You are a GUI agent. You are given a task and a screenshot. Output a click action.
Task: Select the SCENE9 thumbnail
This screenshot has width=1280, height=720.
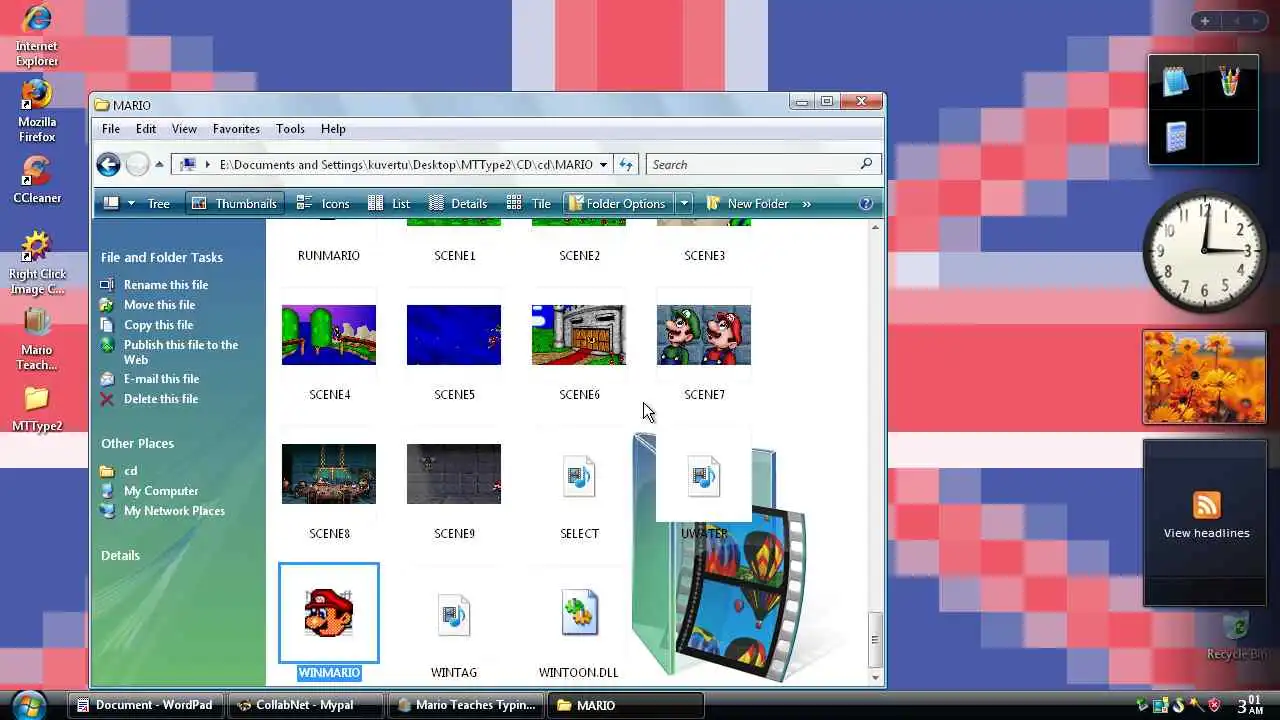click(x=454, y=474)
